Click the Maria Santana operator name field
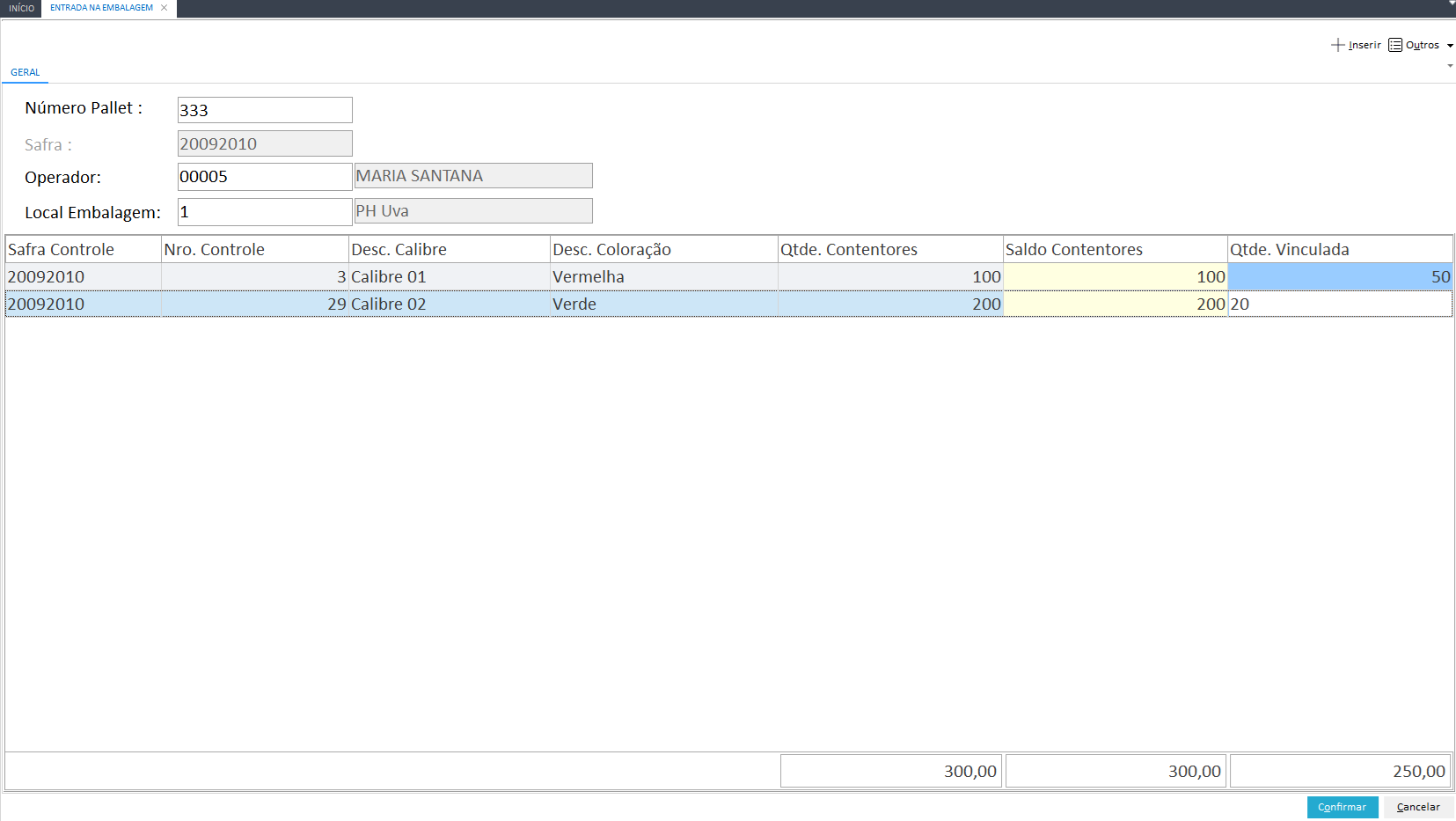This screenshot has height=821, width=1456. tap(473, 176)
